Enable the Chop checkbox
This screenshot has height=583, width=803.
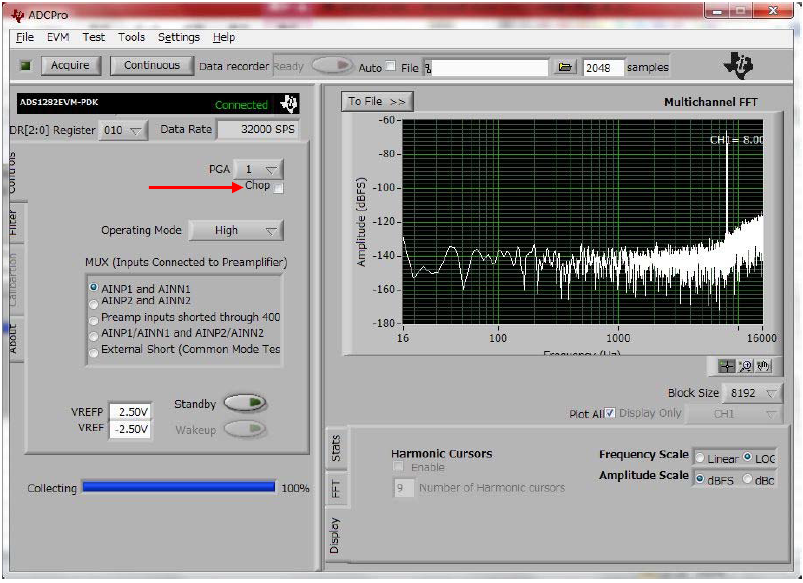click(x=279, y=188)
